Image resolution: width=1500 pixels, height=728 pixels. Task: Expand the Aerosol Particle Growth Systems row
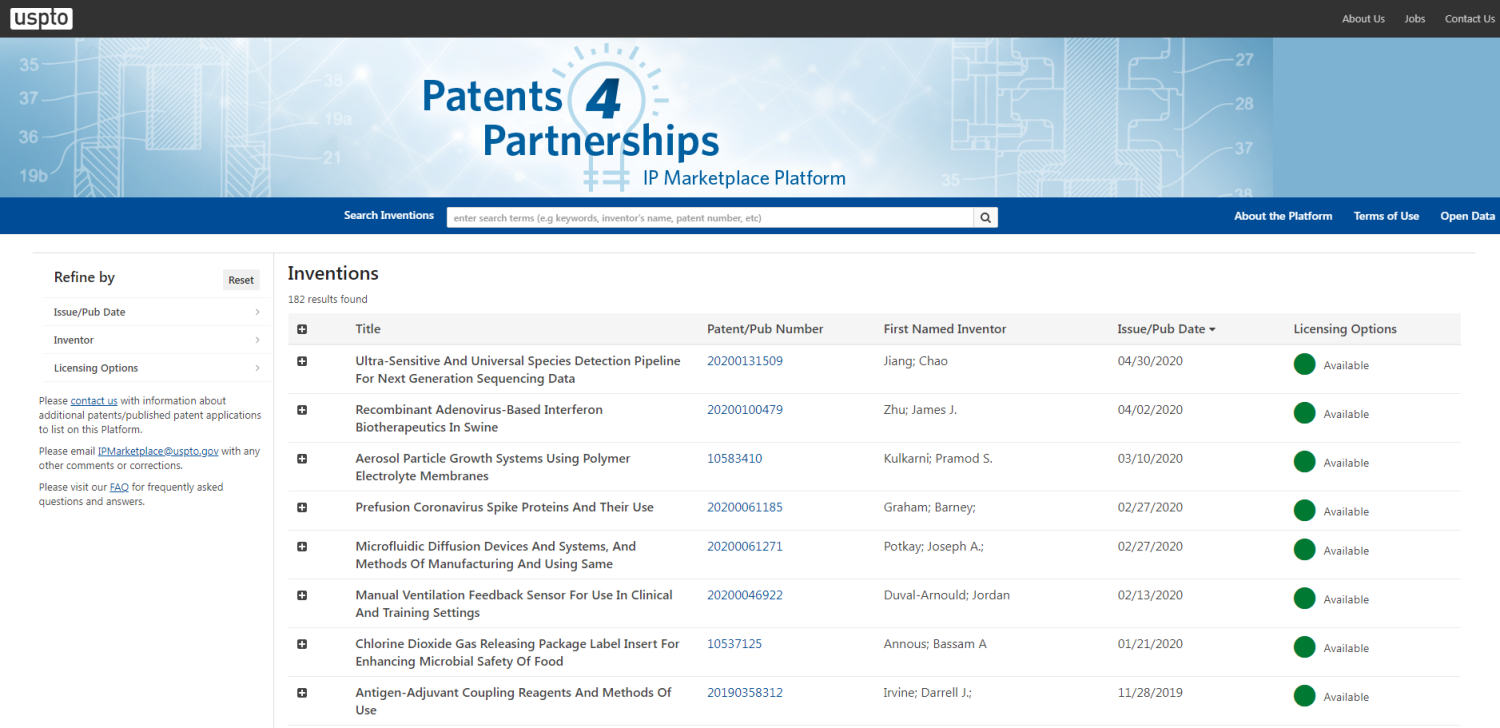pos(302,459)
